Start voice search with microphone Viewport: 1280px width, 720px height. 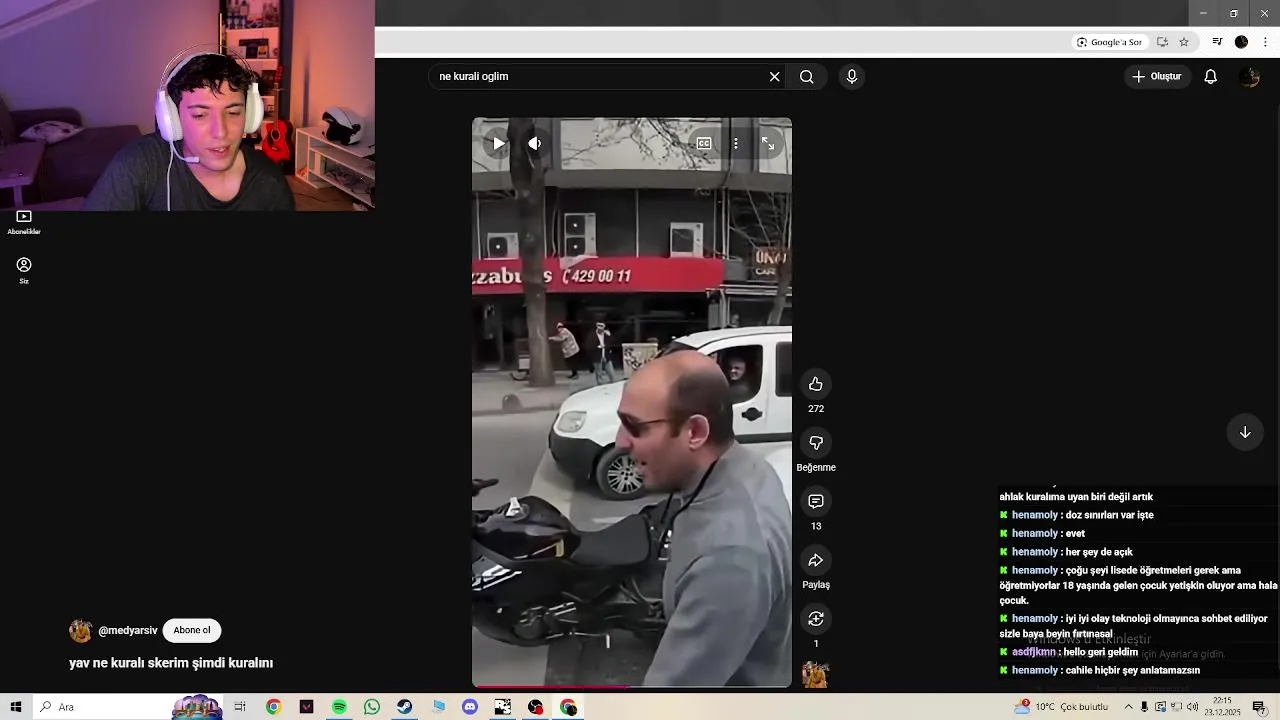[x=852, y=77]
